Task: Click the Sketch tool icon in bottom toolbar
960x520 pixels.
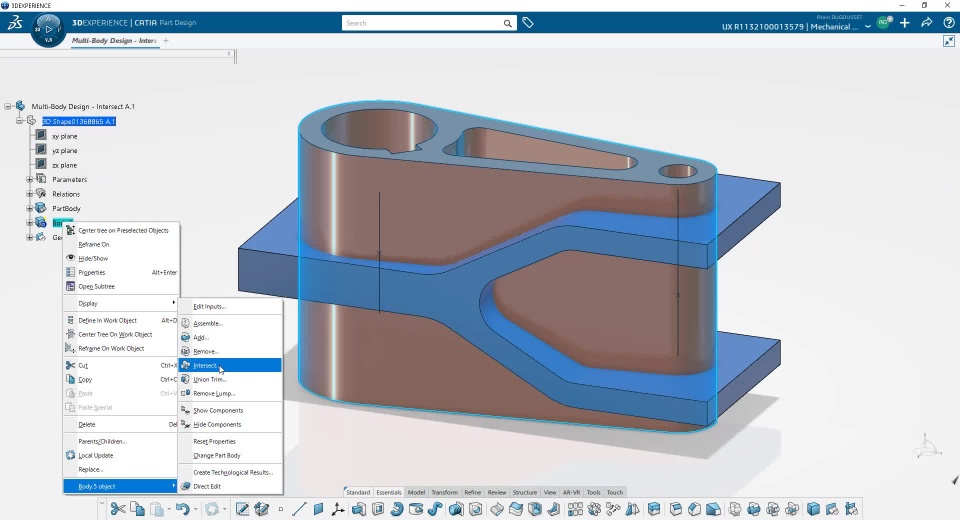Action: pyautogui.click(x=242, y=509)
